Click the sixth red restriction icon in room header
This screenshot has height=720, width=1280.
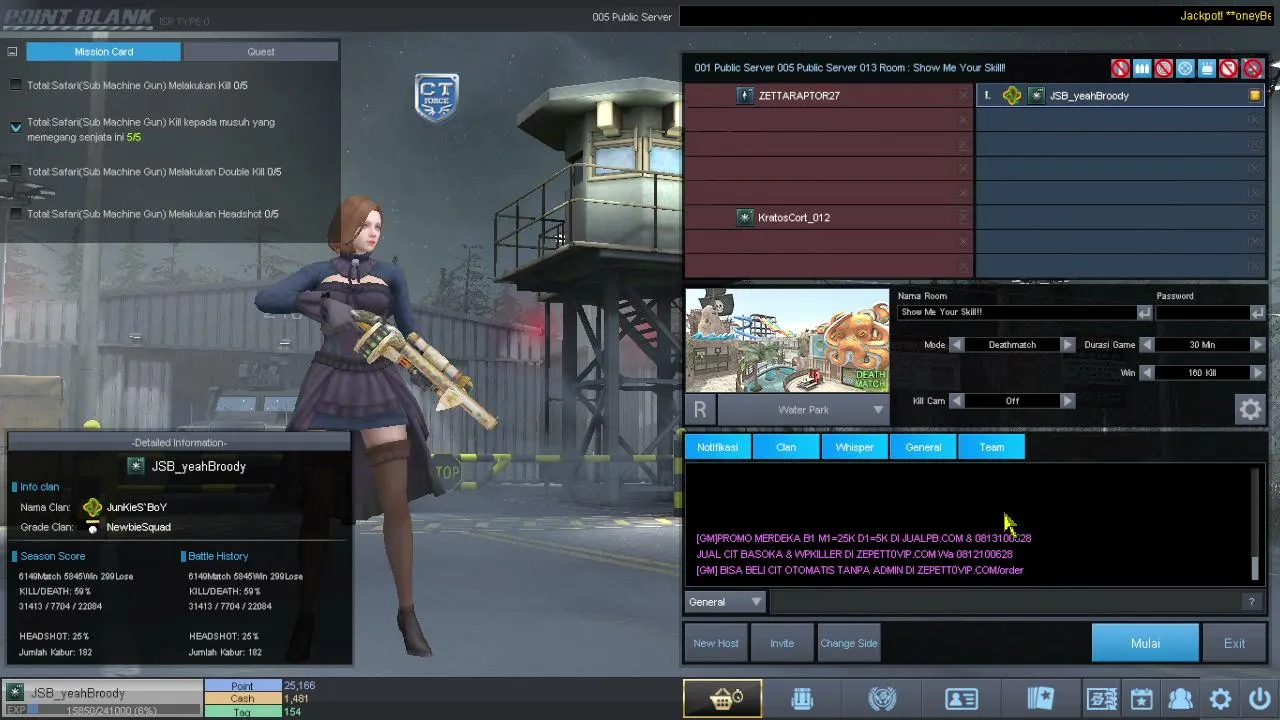pos(1230,68)
